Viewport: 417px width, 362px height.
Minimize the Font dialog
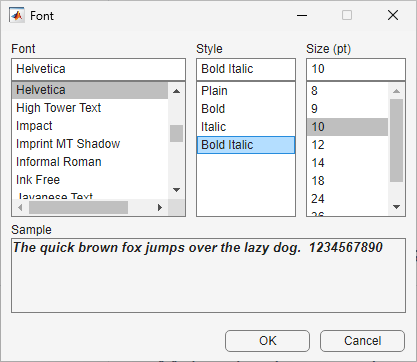point(302,15)
